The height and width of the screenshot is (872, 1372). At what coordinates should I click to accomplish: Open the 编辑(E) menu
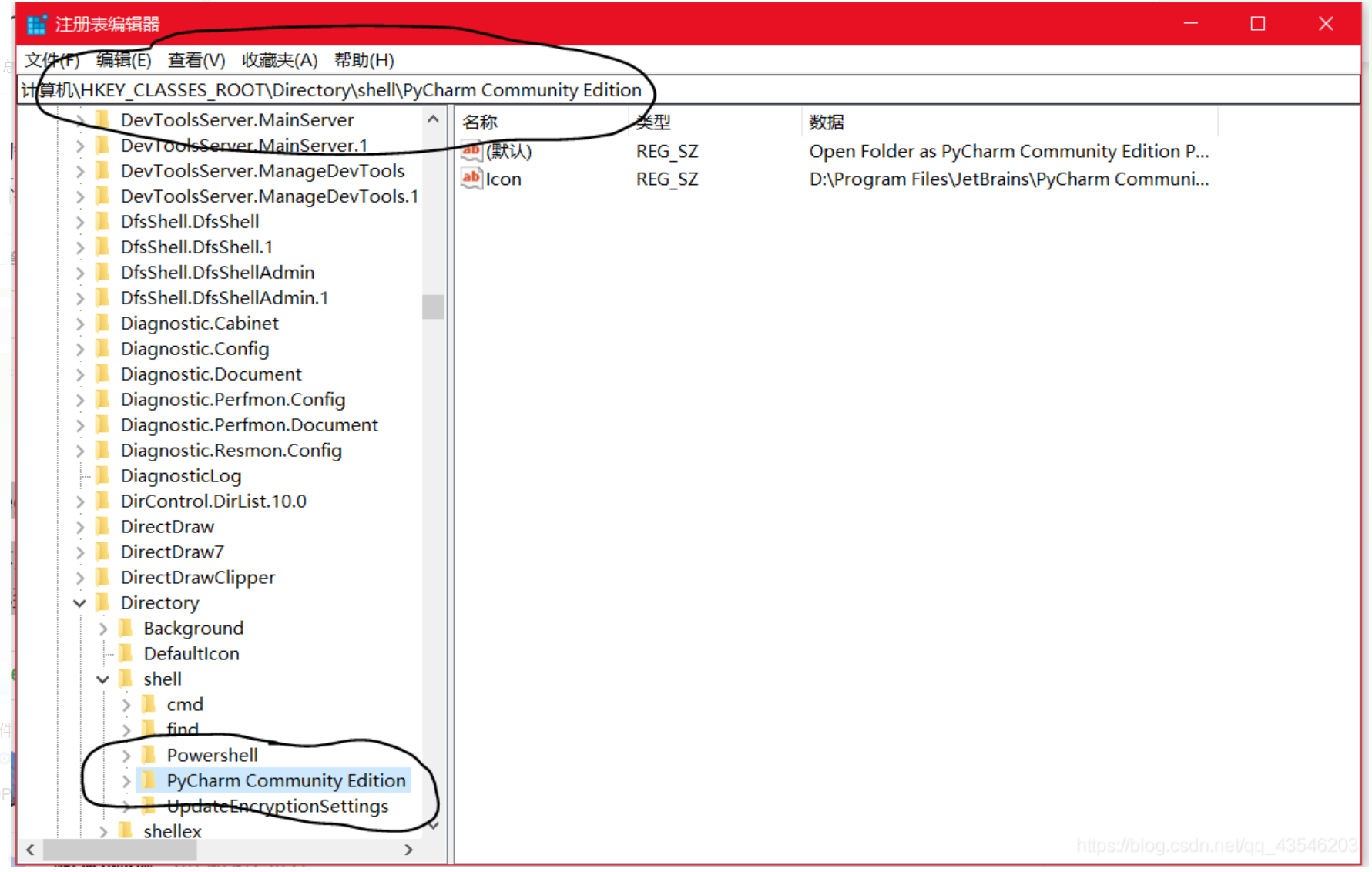(124, 60)
